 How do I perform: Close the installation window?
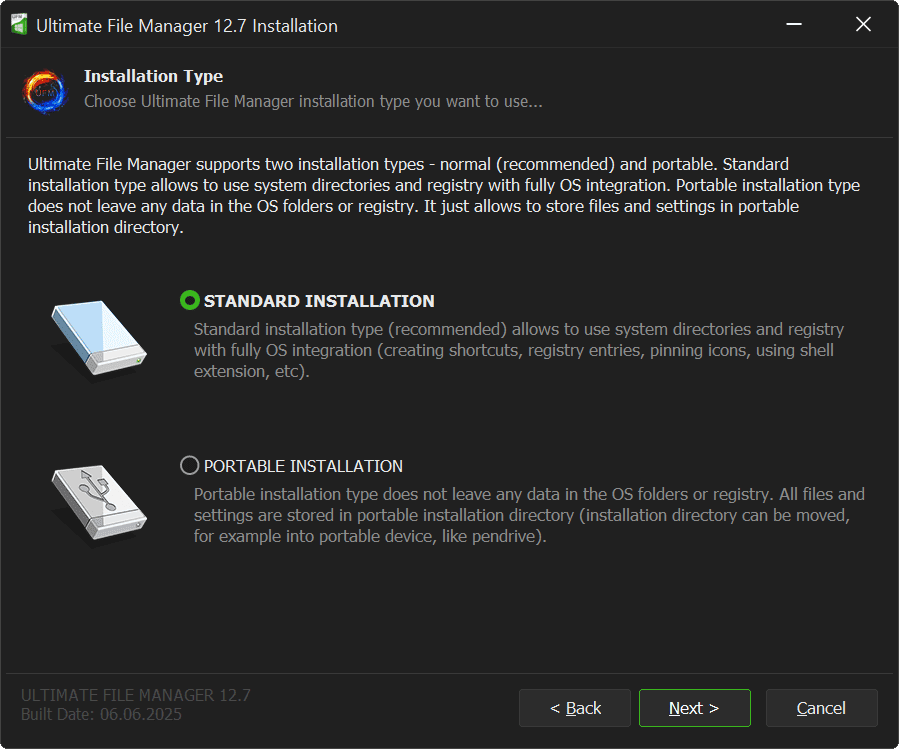pos(863,25)
